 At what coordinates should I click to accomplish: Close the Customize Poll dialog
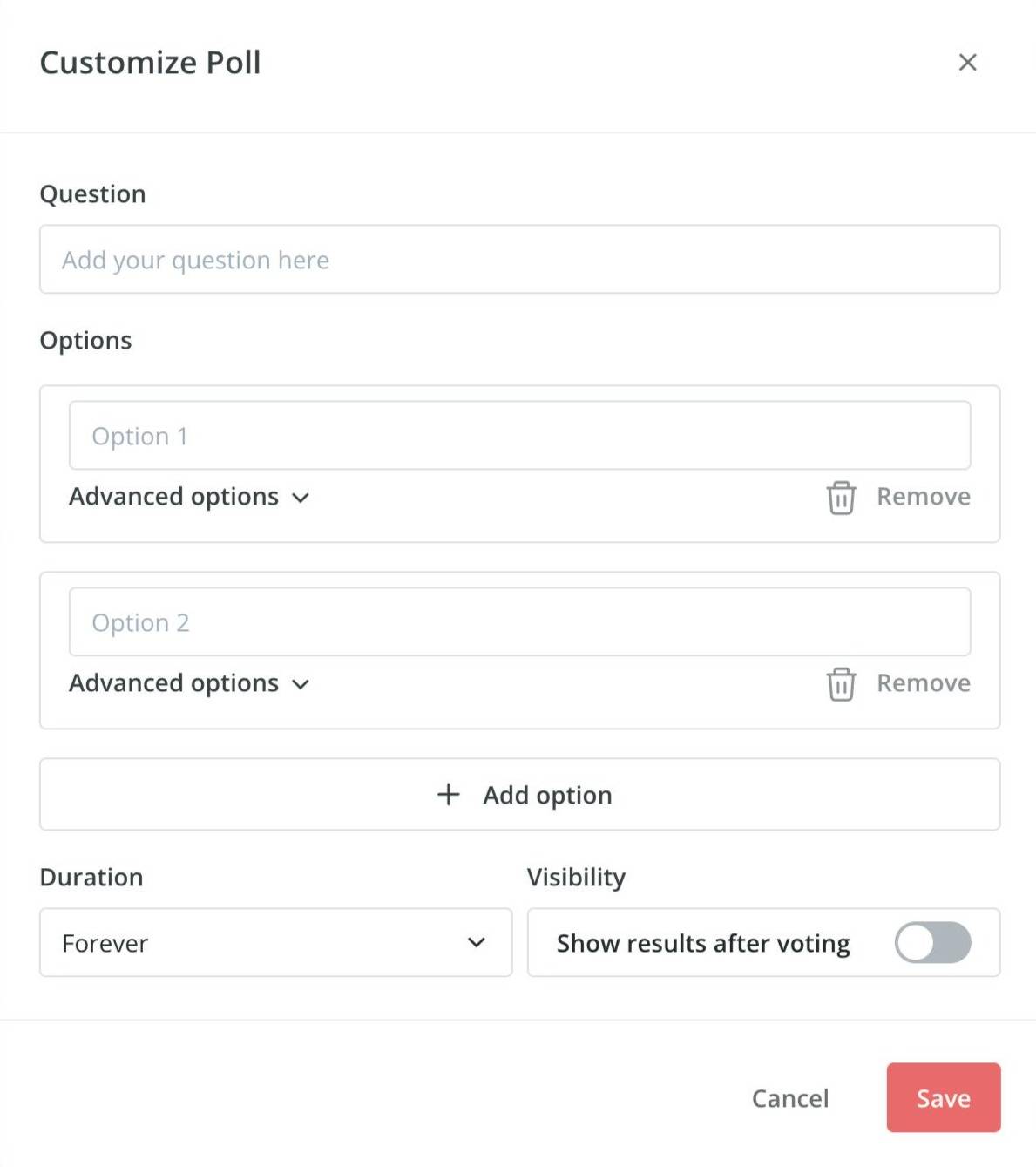coord(967,63)
